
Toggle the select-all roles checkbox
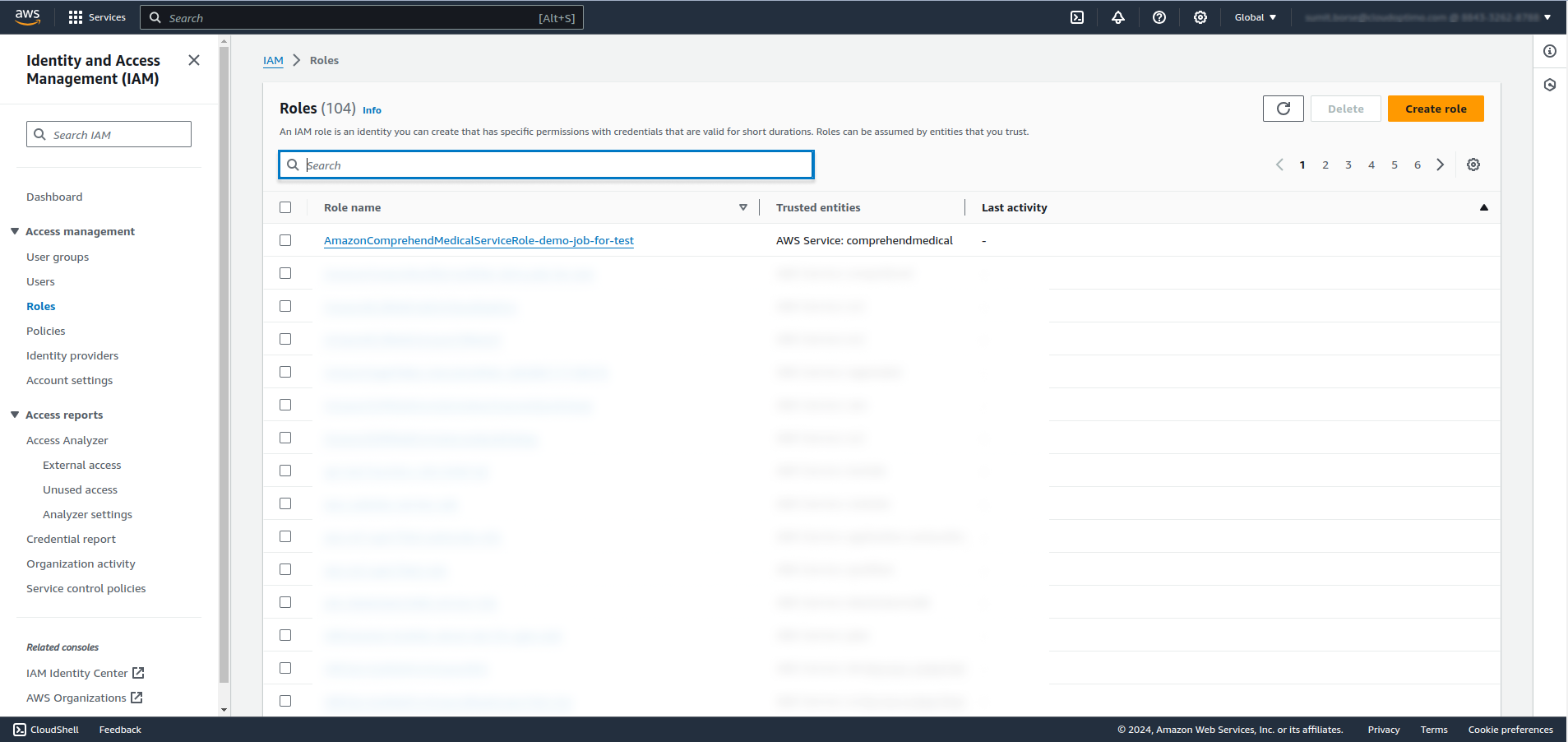(x=285, y=207)
